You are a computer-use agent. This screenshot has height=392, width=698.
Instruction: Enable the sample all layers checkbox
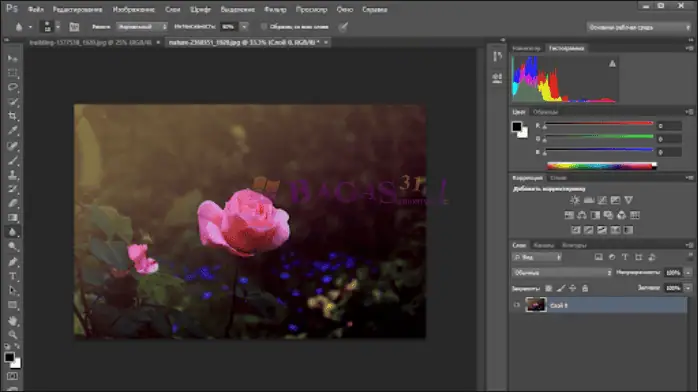[x=264, y=27]
